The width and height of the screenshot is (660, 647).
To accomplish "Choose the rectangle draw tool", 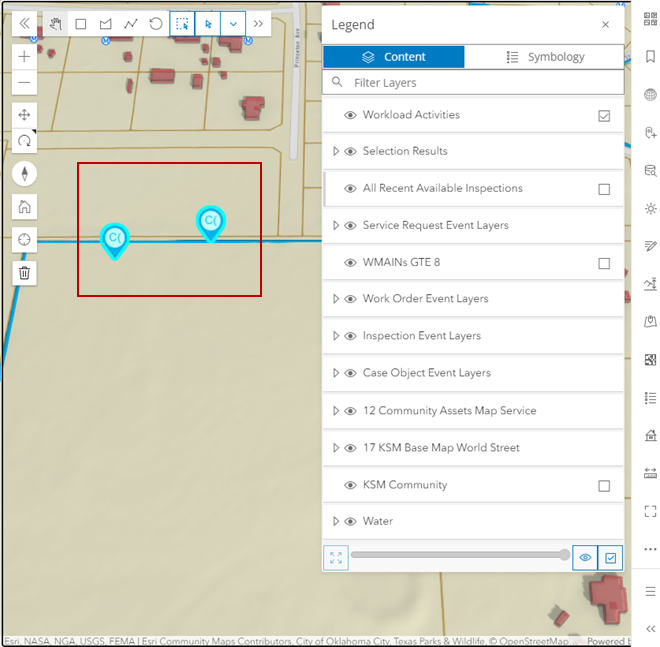I will click(81, 24).
